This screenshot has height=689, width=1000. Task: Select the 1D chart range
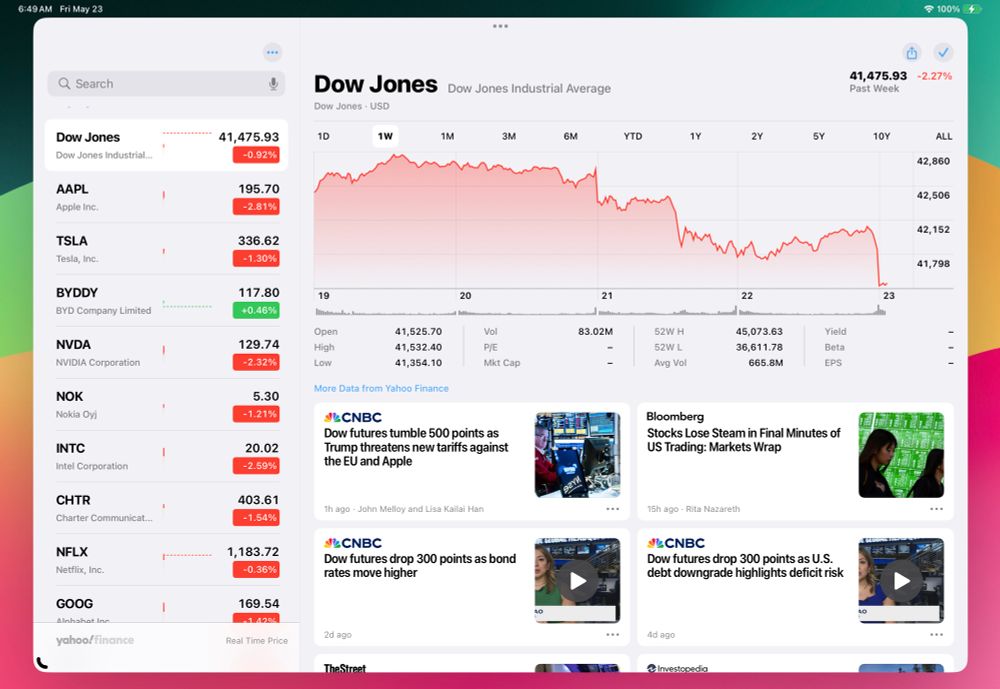[323, 136]
